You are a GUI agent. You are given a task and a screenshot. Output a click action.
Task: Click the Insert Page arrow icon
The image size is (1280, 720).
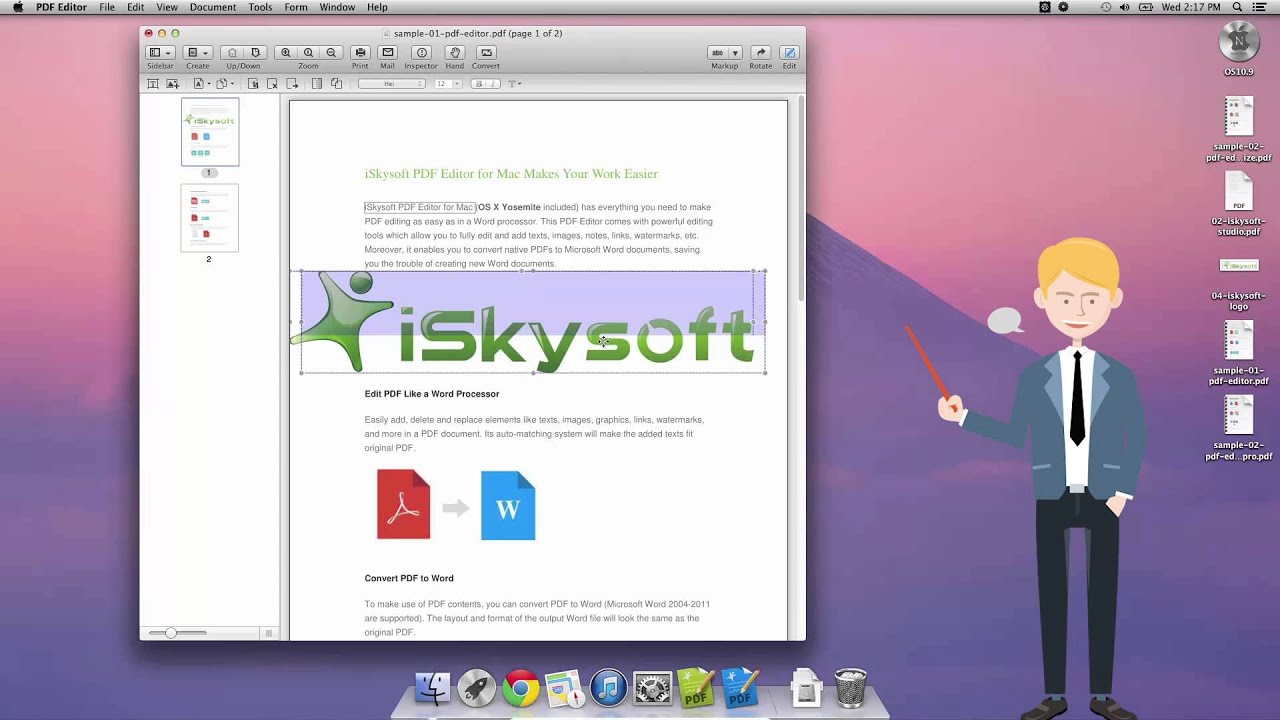[x=292, y=84]
